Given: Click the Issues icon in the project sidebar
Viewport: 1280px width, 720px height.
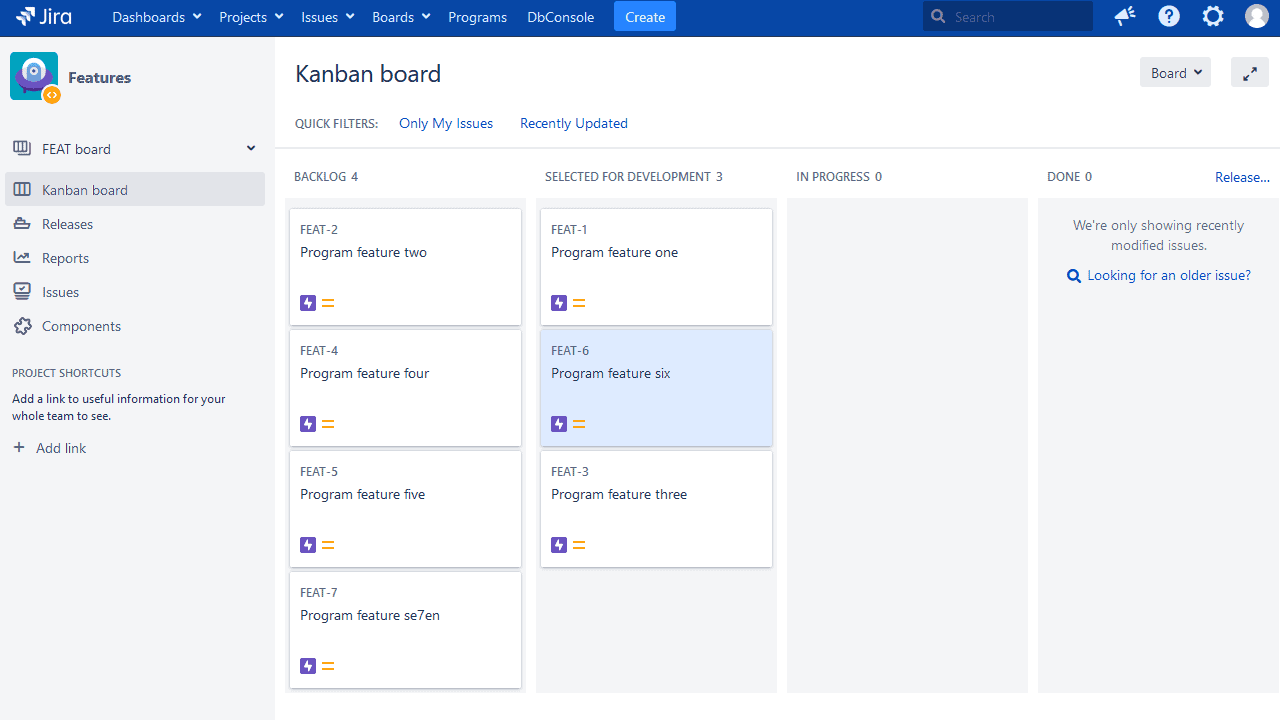Looking at the screenshot, I should tap(21, 291).
